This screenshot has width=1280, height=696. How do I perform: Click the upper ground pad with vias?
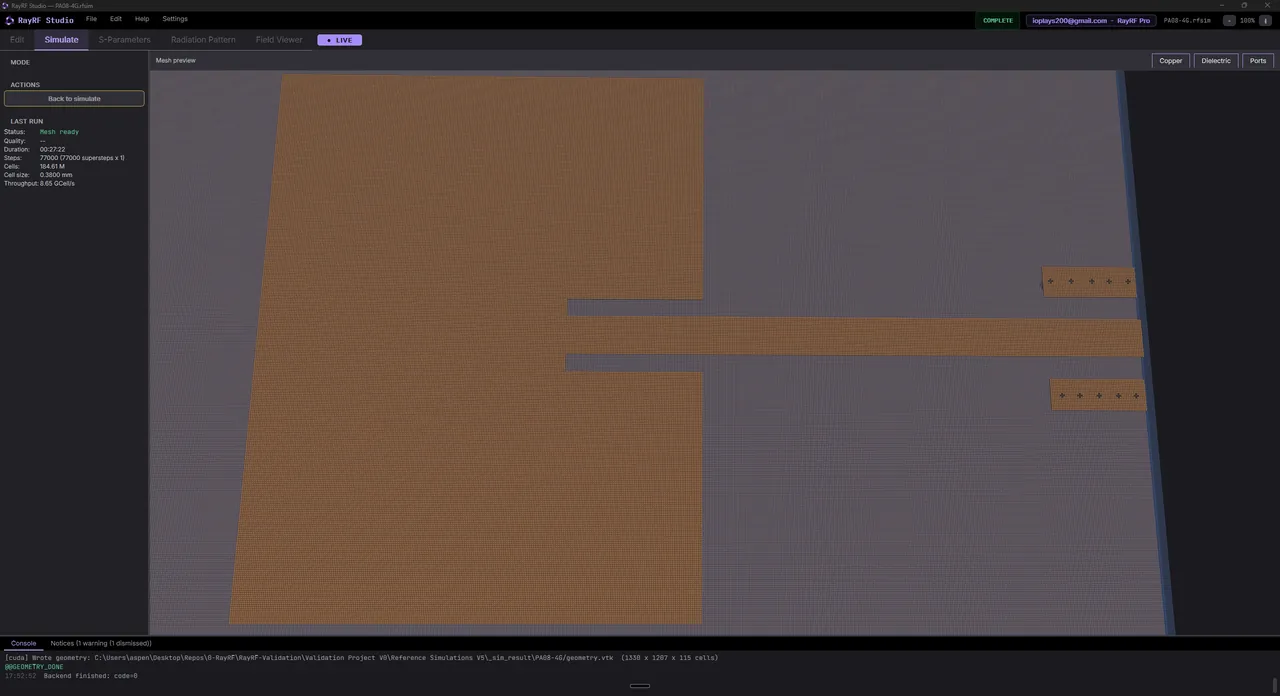click(1089, 281)
